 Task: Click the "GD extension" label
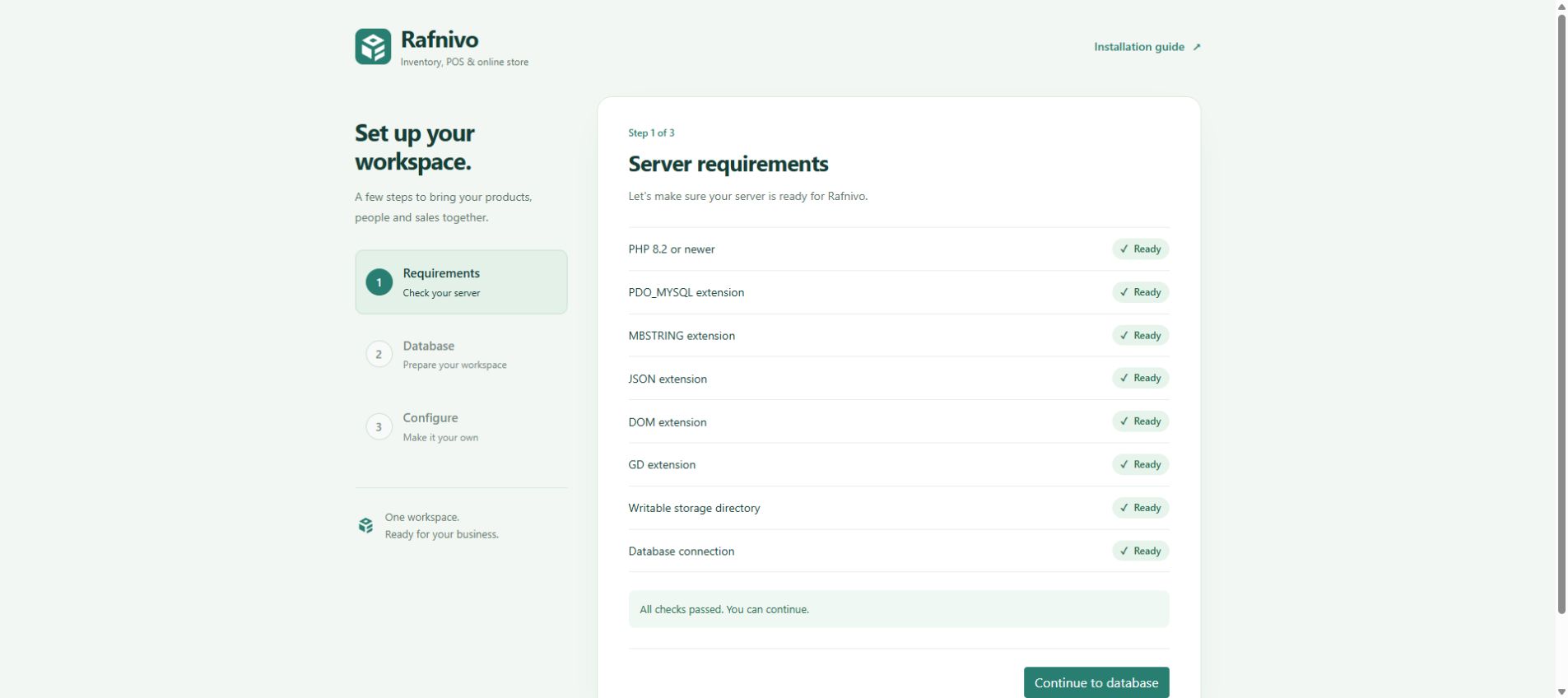pyautogui.click(x=662, y=465)
